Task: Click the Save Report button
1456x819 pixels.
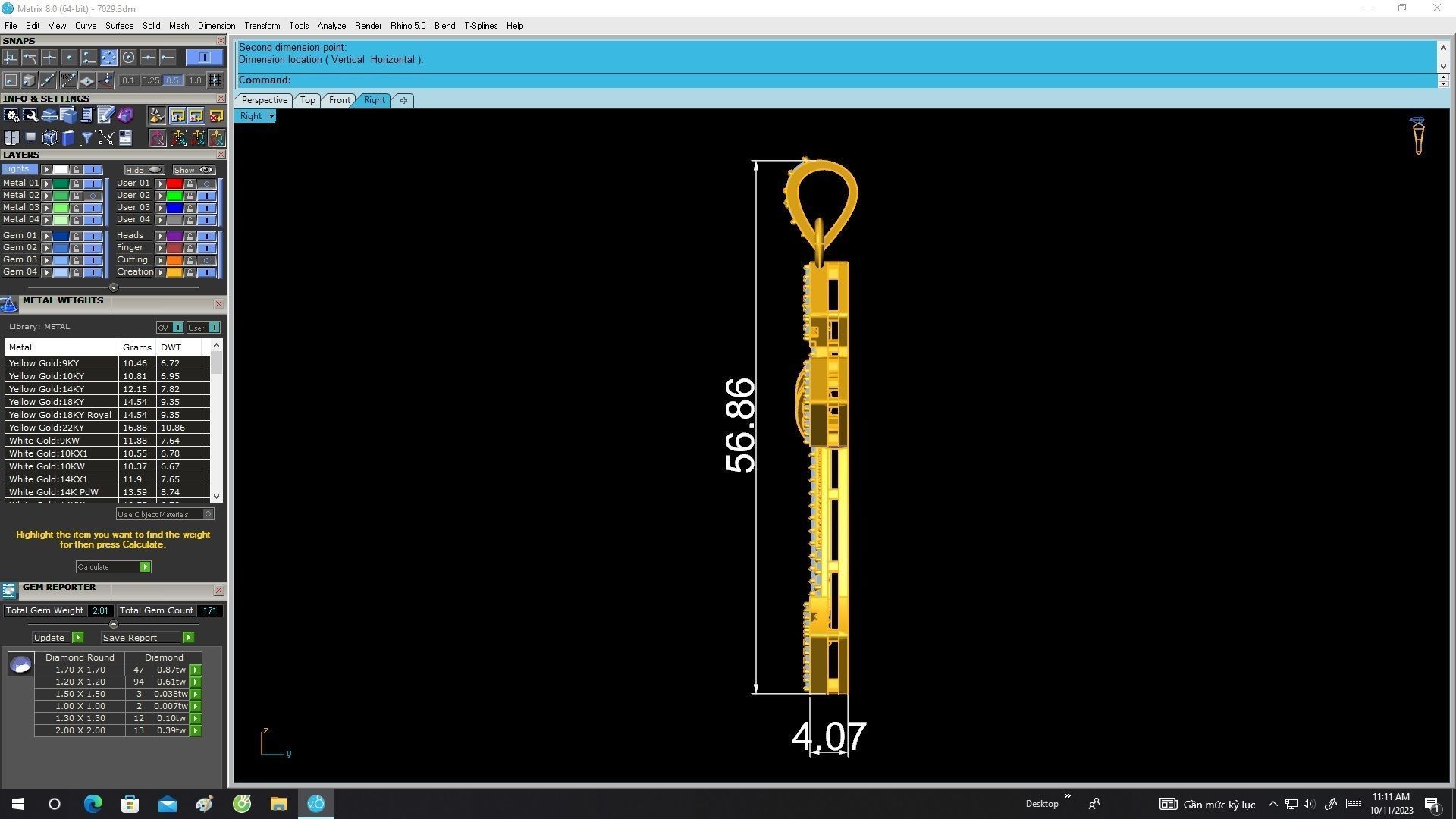Action: coord(147,638)
